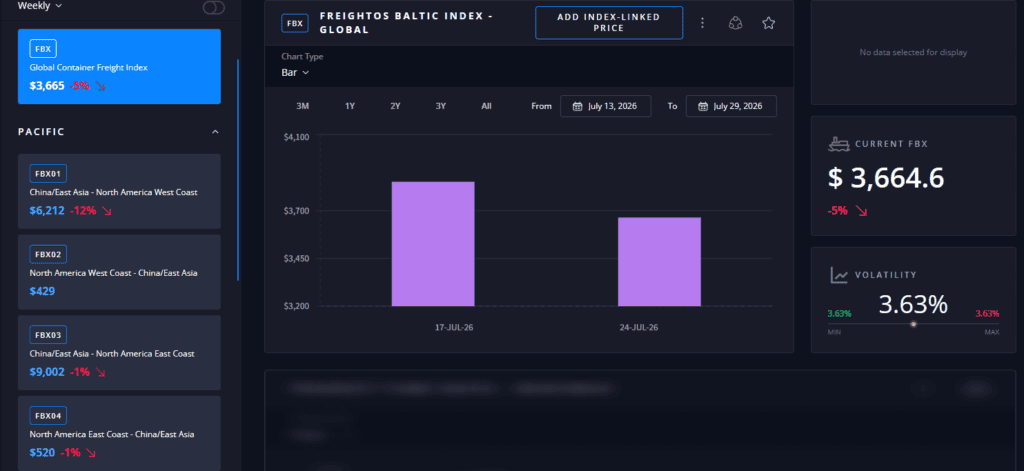Click the $4,100 axis label
The image size is (1024, 471).
[x=296, y=137]
